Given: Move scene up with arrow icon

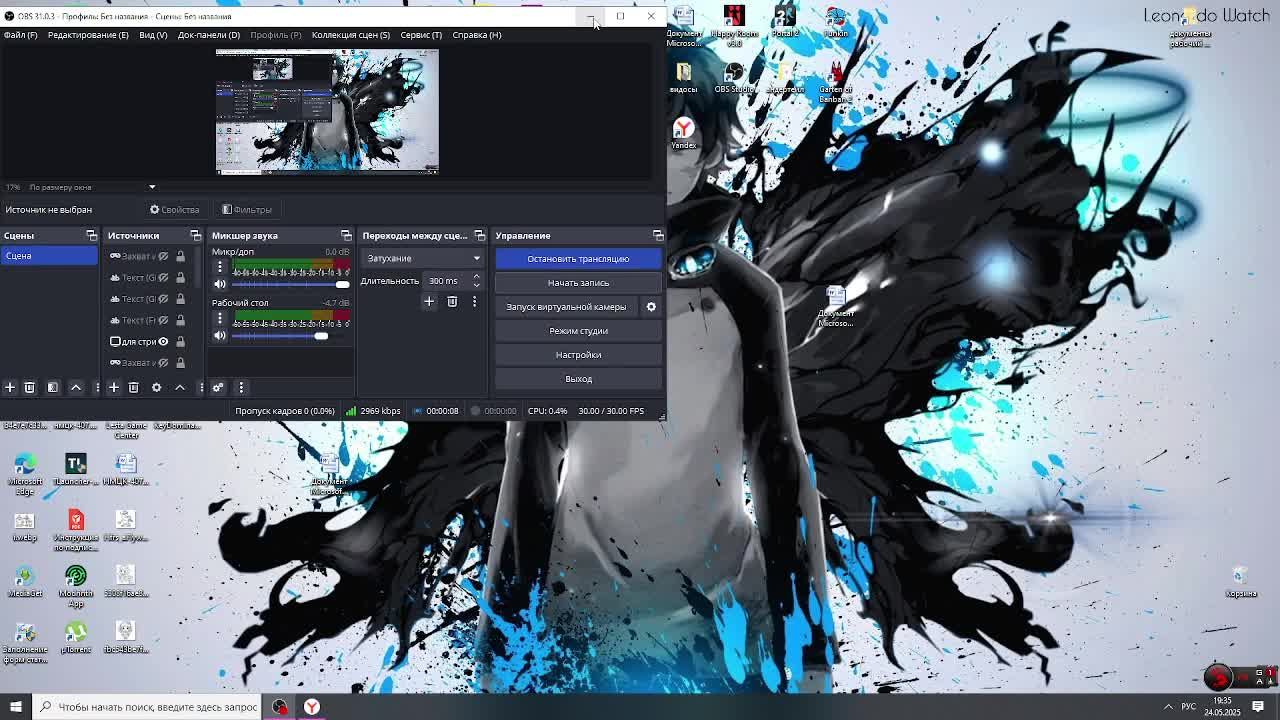Looking at the screenshot, I should [76, 387].
